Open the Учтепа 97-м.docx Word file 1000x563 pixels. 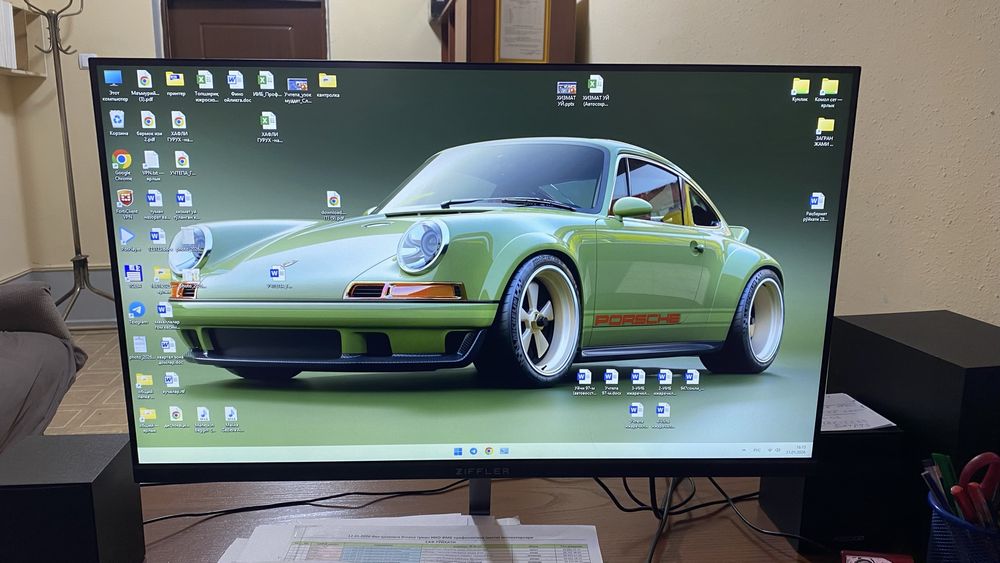[611, 382]
